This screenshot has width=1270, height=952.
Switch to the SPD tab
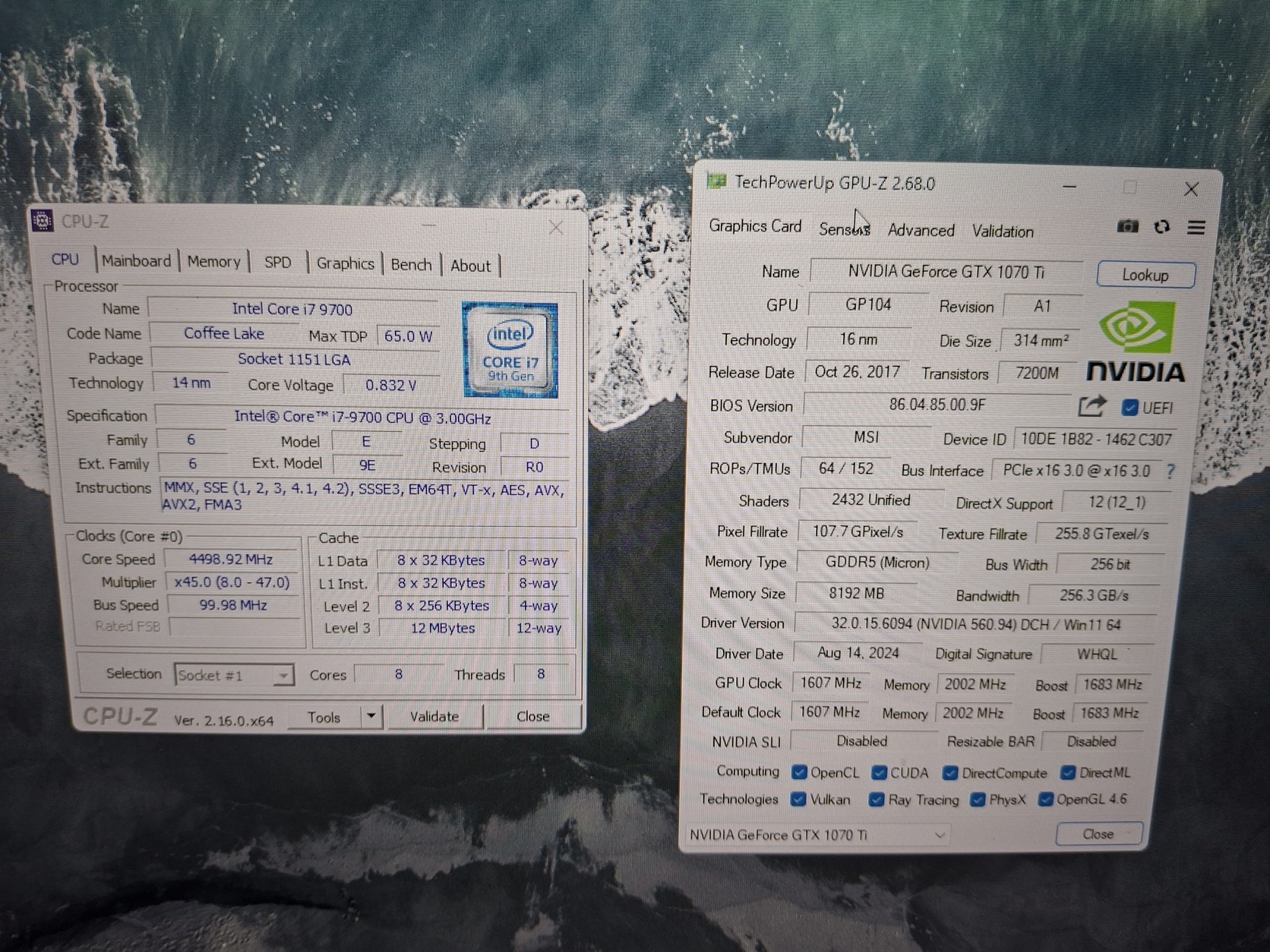[278, 263]
